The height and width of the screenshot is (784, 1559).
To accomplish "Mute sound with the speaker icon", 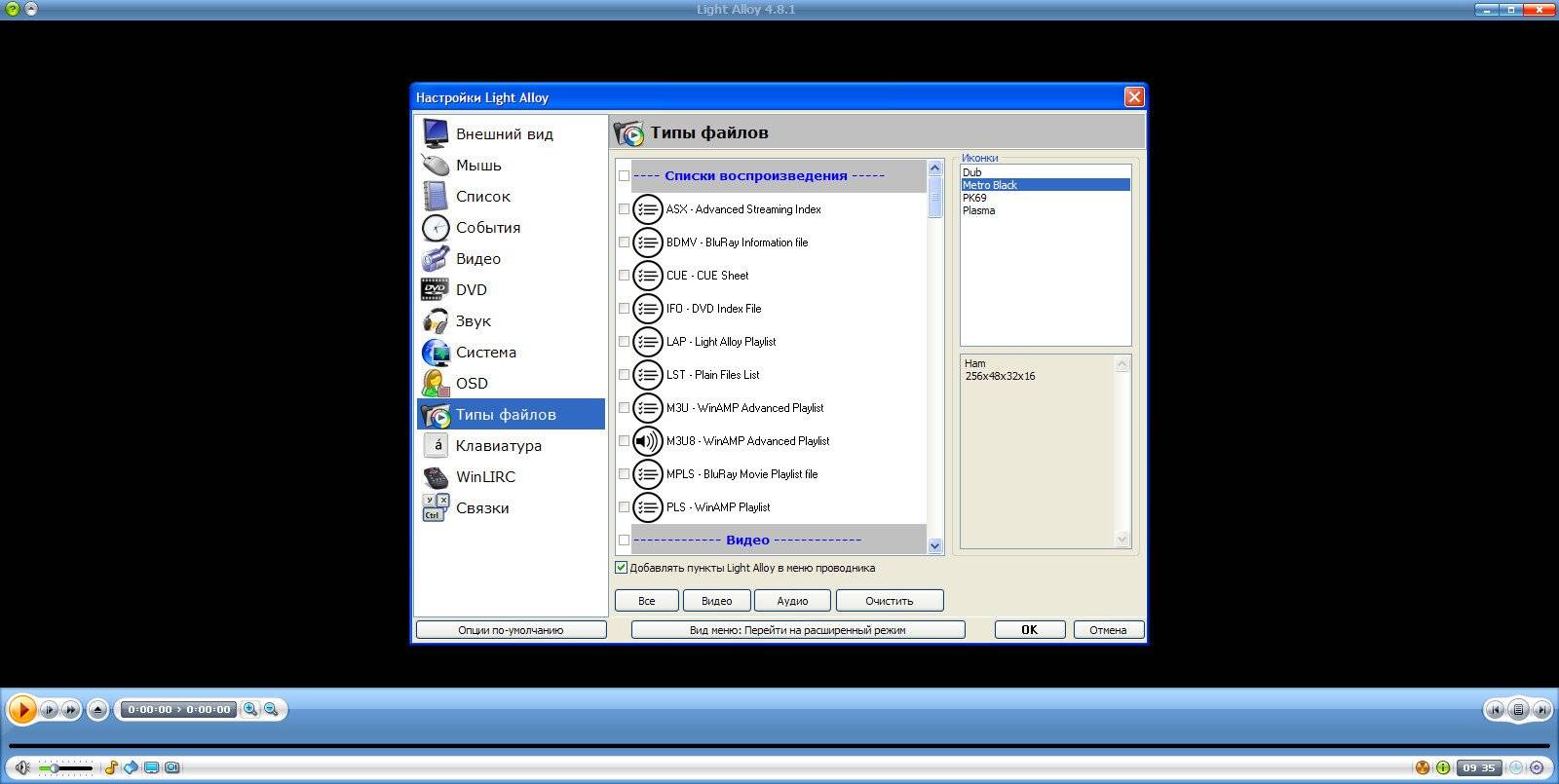I will click(21, 767).
